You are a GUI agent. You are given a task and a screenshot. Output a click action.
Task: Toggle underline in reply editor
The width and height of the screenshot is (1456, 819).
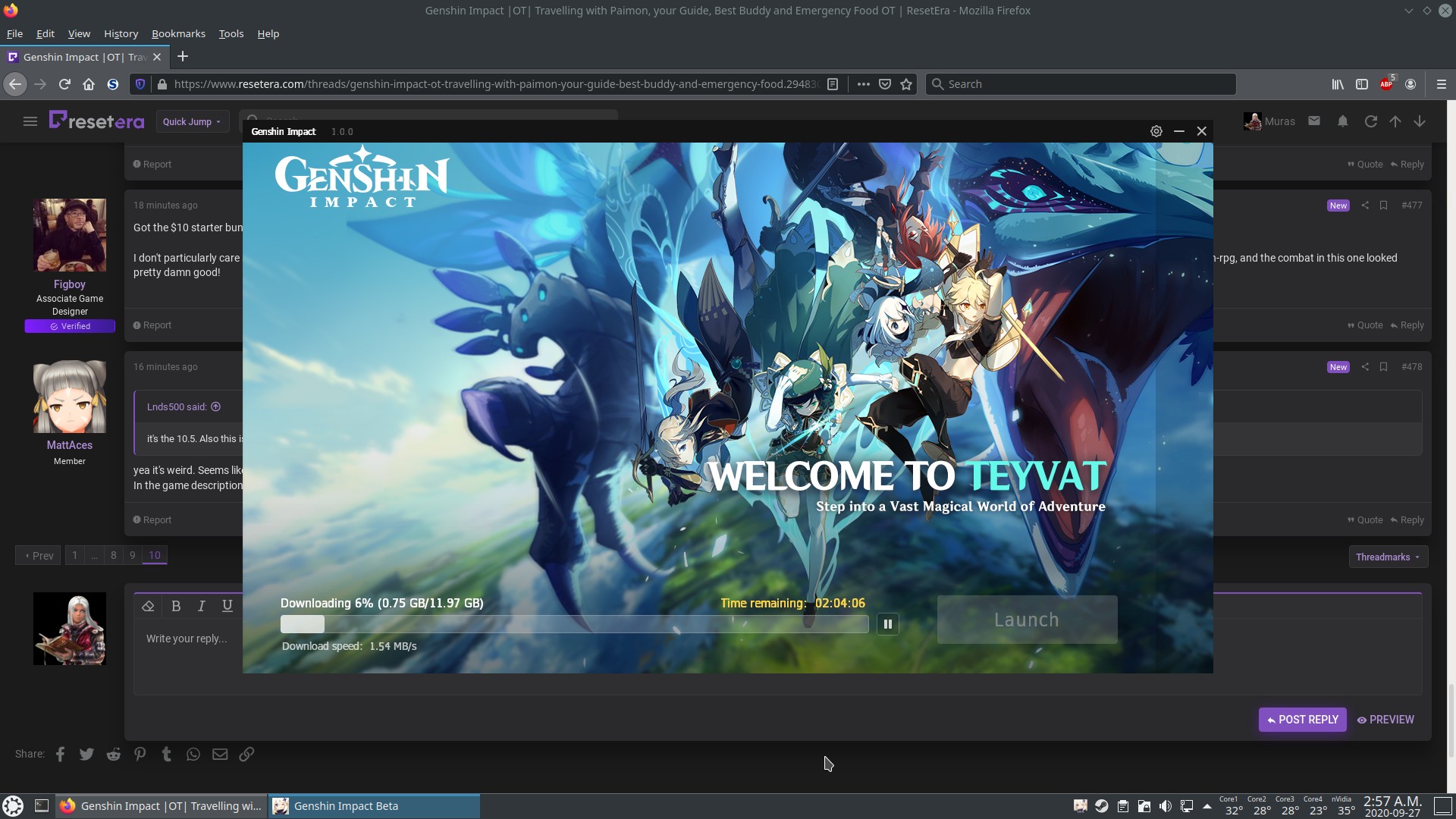(227, 606)
